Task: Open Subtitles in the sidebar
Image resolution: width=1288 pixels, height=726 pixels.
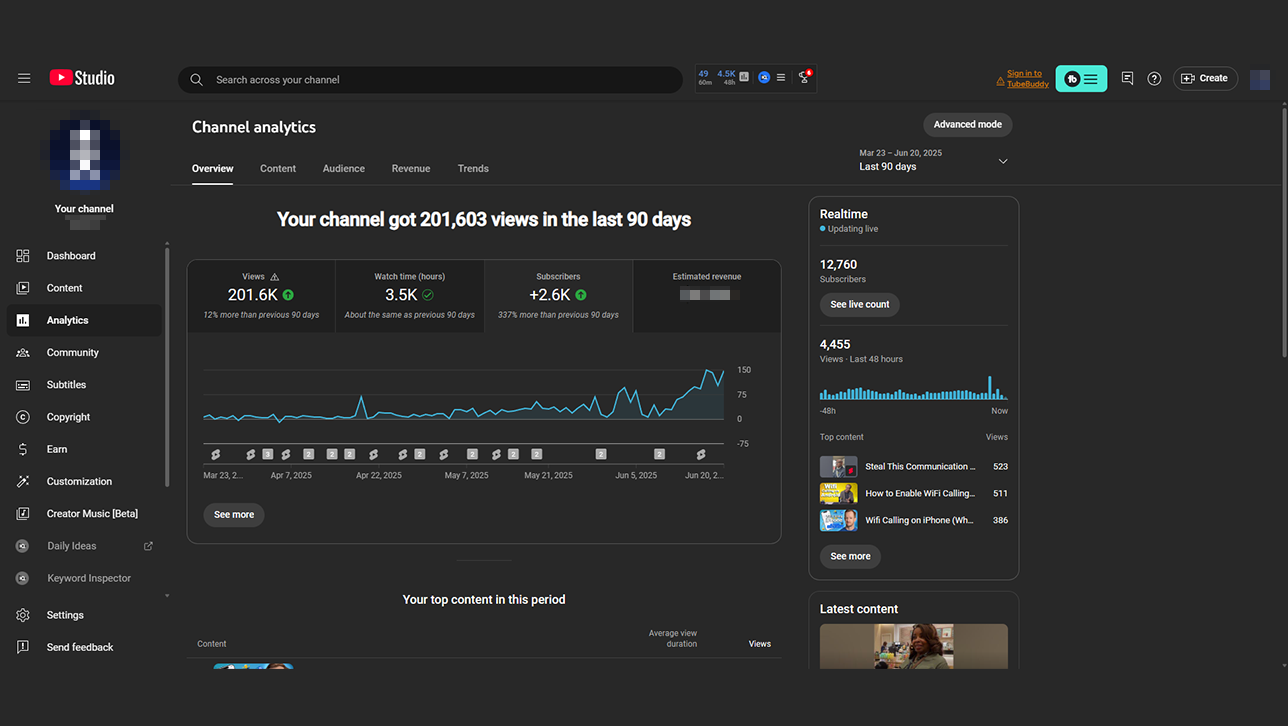Action: [84, 385]
